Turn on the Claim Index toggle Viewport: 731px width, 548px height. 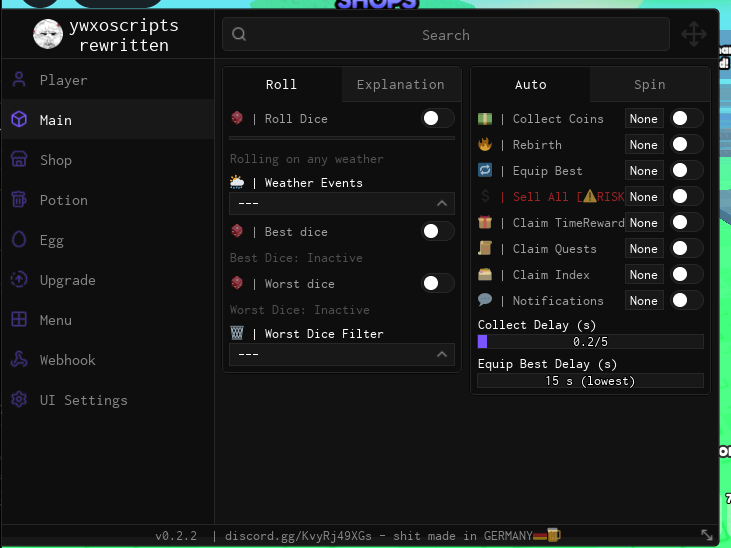coord(687,274)
